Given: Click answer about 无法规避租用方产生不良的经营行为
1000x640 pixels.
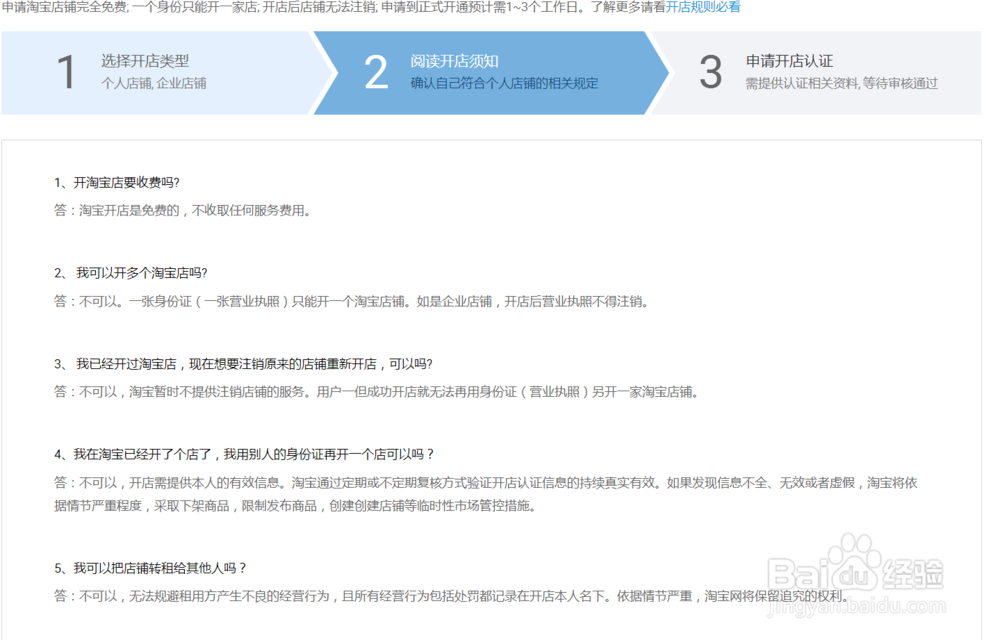Looking at the screenshot, I should point(452,596).
